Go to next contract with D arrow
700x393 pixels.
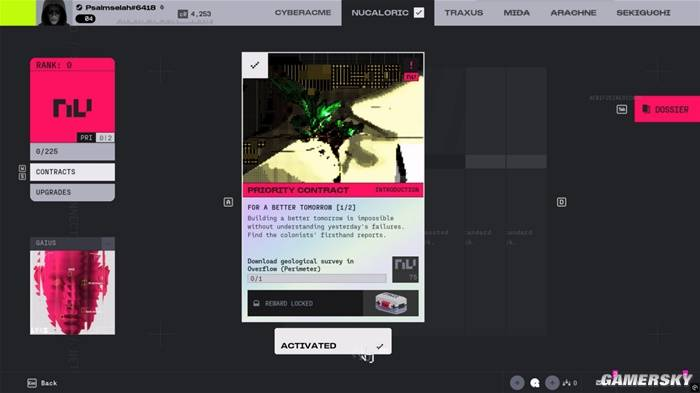pos(562,202)
